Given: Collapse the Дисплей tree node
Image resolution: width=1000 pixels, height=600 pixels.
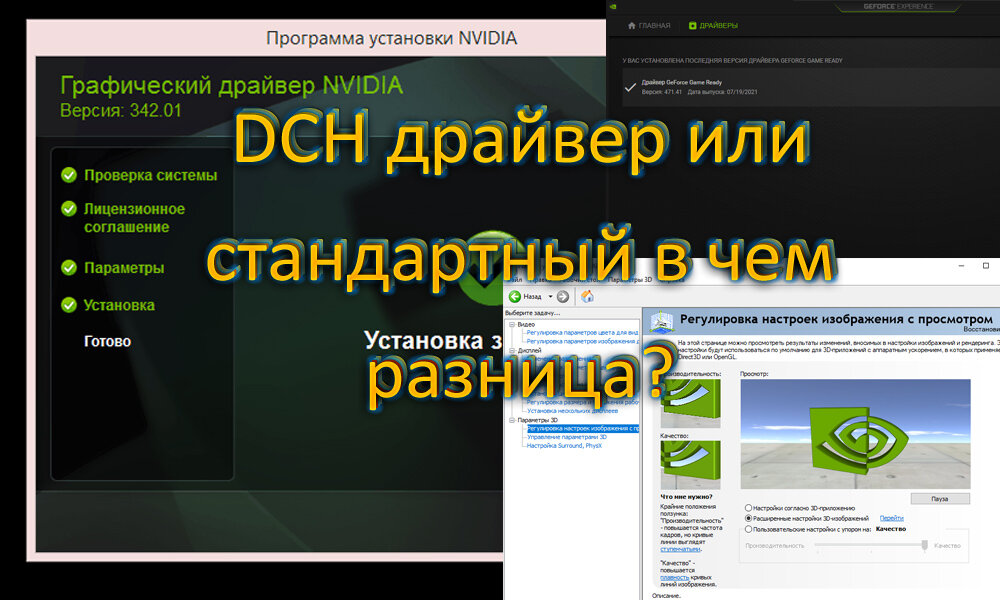Looking at the screenshot, I should (511, 351).
